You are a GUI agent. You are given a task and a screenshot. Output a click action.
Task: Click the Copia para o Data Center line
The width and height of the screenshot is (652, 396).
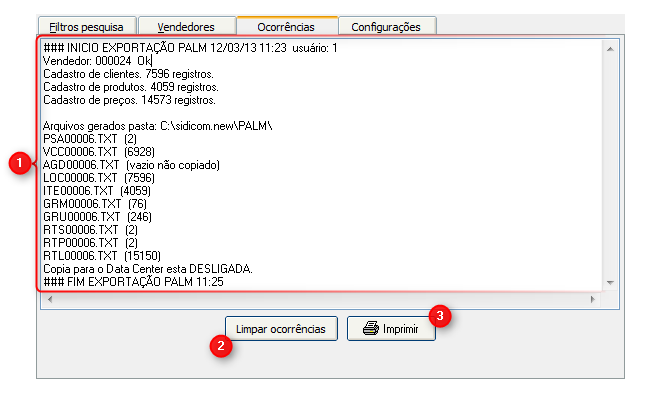point(148,269)
